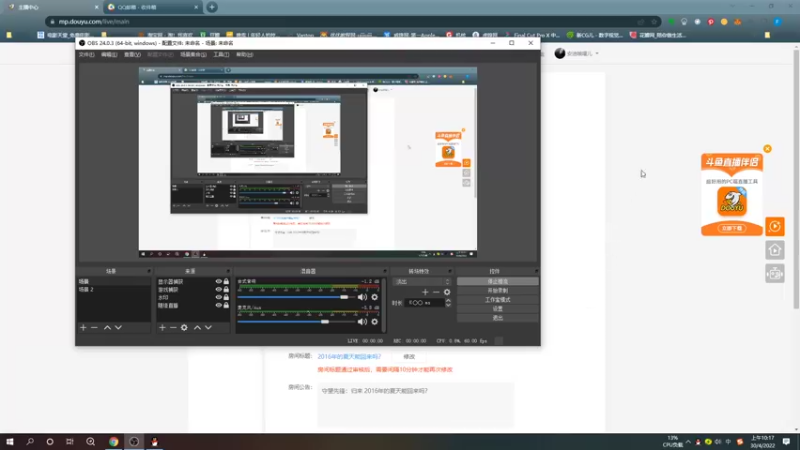Open the taskbar search magnifier
The image size is (800, 450).
[x=30, y=441]
